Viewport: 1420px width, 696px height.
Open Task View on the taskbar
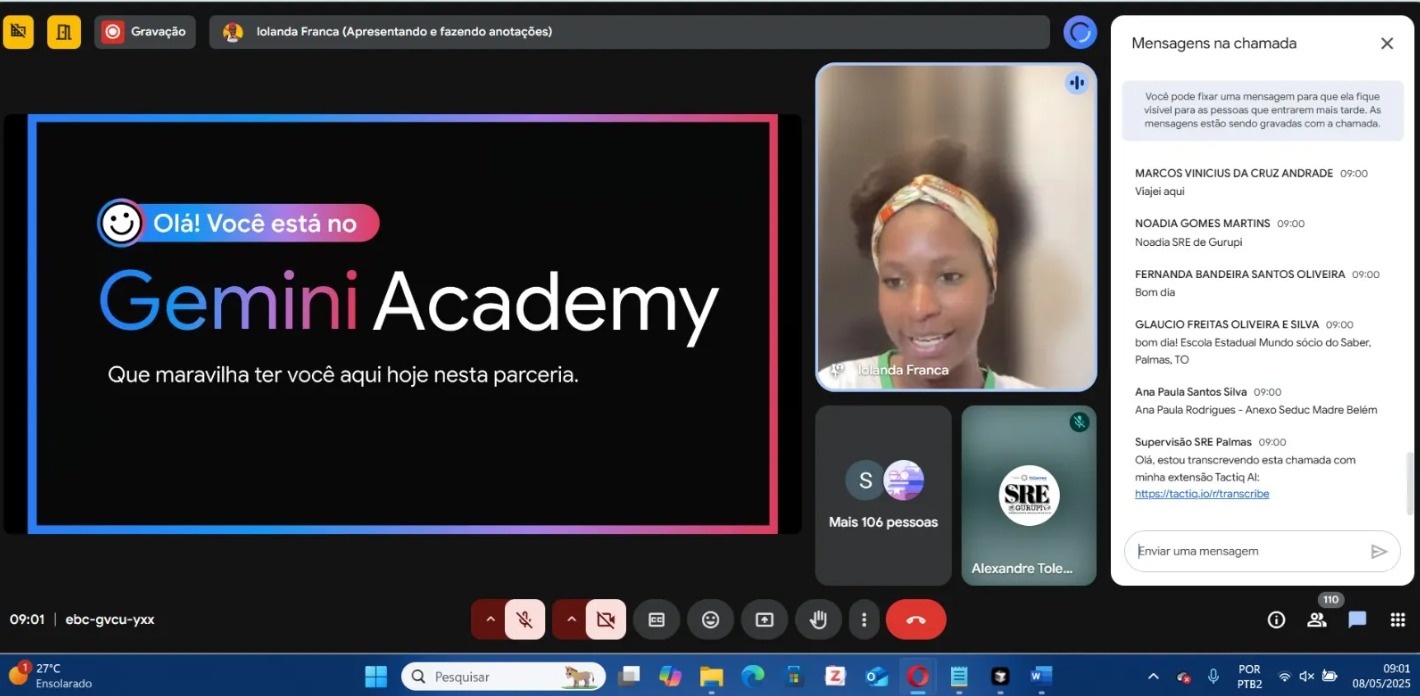click(629, 677)
